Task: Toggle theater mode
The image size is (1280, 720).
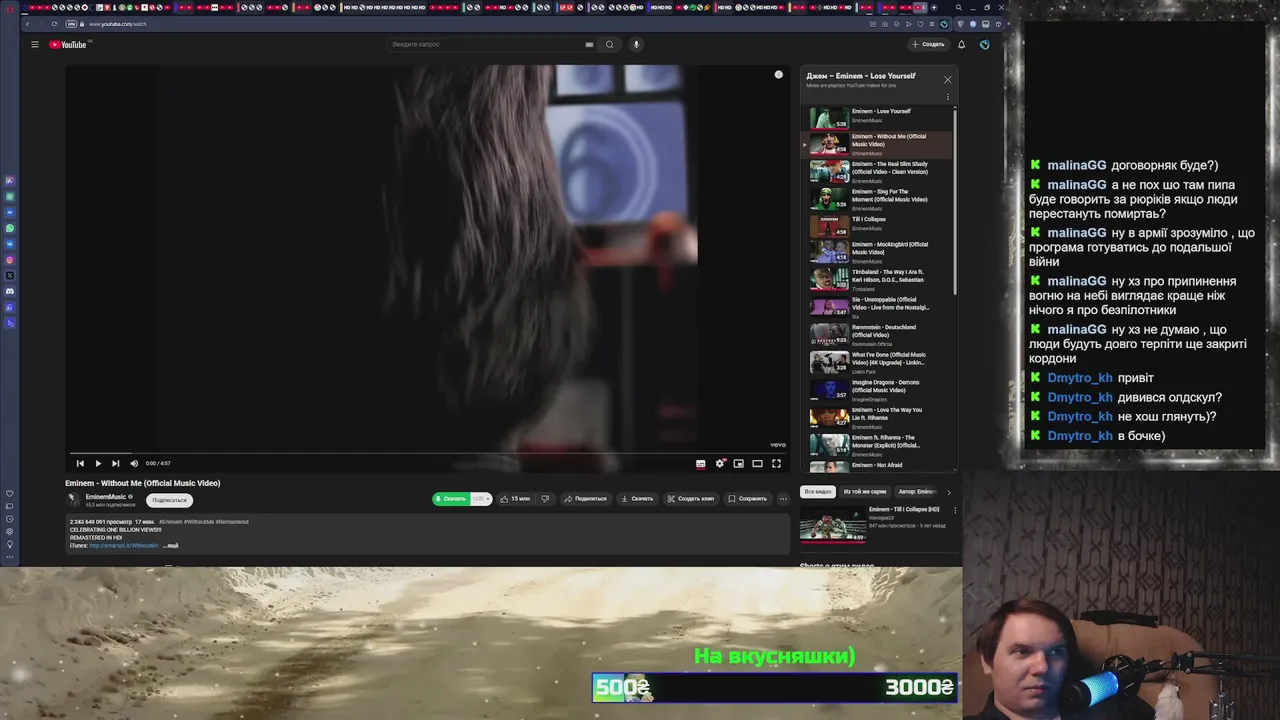Action: click(757, 463)
